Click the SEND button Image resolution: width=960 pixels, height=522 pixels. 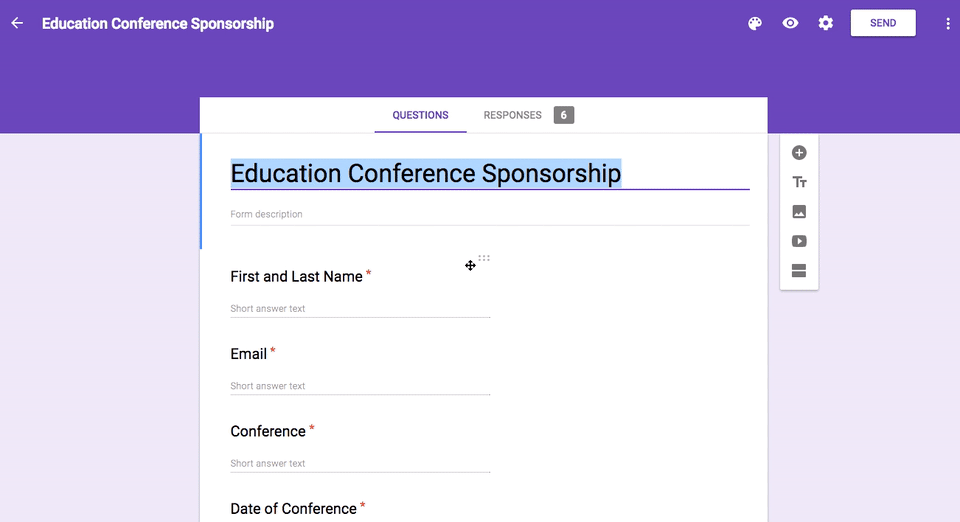point(883,23)
